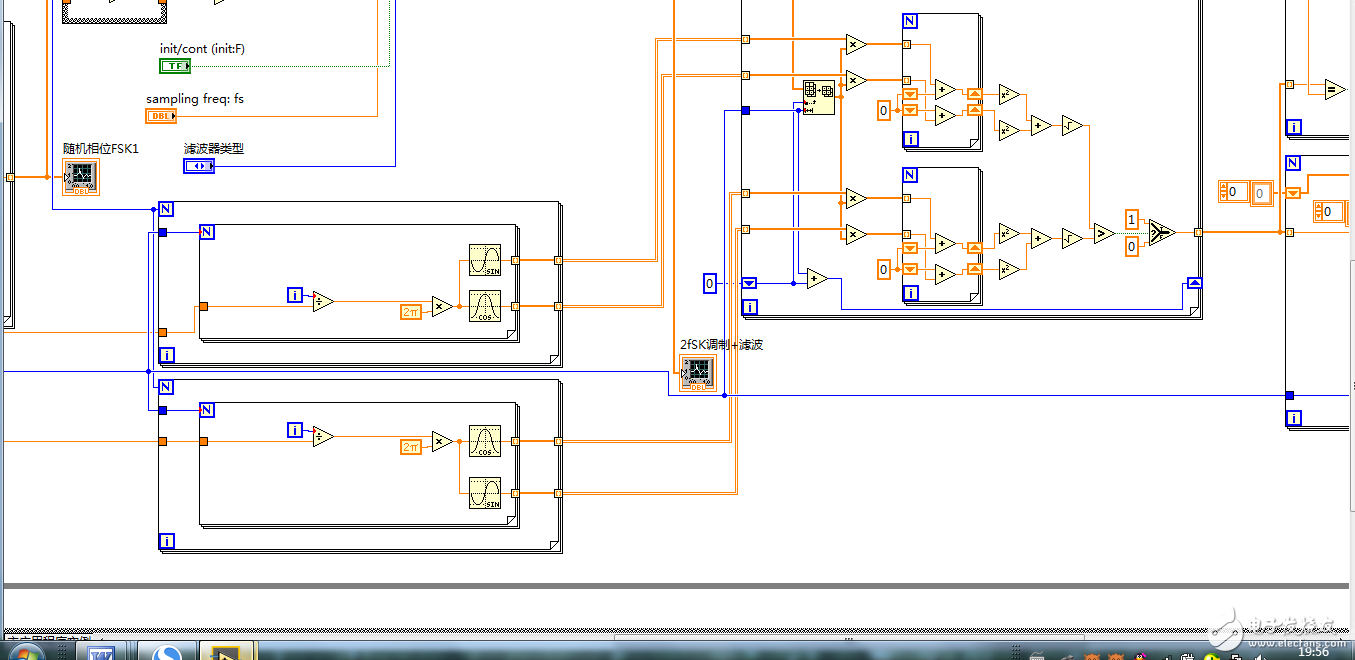Click the greyed 0 element of the array constant
This screenshot has height=660, width=1355.
(1261, 193)
